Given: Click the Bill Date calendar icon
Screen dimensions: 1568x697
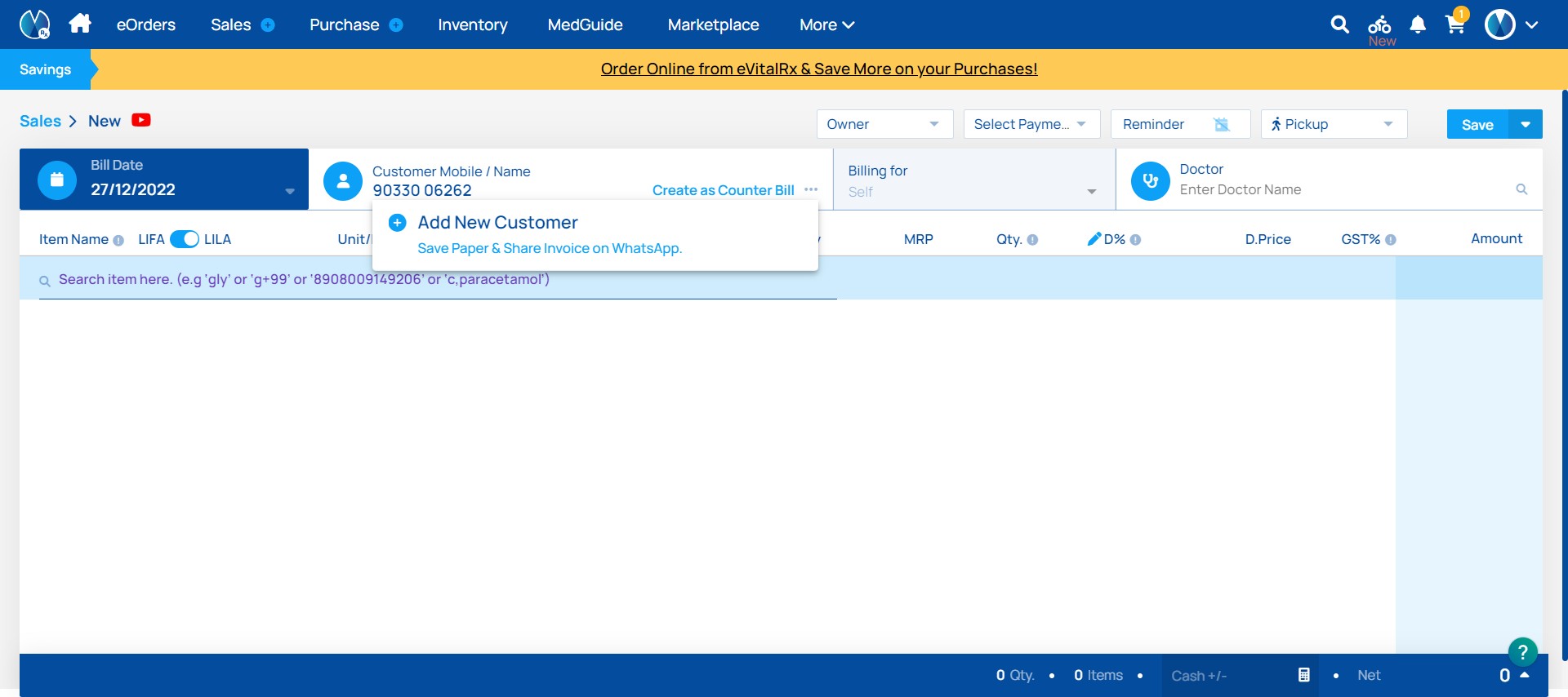Looking at the screenshot, I should (57, 180).
